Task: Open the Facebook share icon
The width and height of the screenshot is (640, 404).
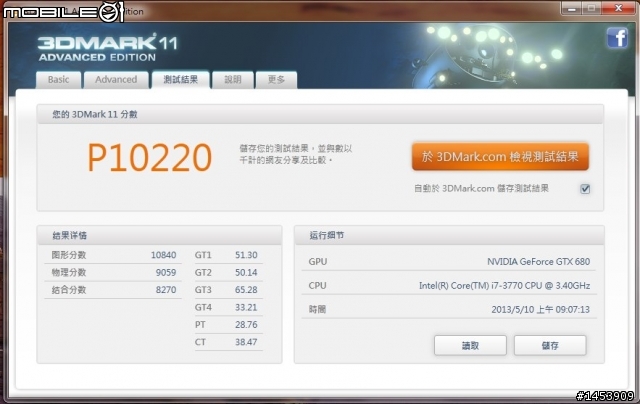Action: (617, 38)
